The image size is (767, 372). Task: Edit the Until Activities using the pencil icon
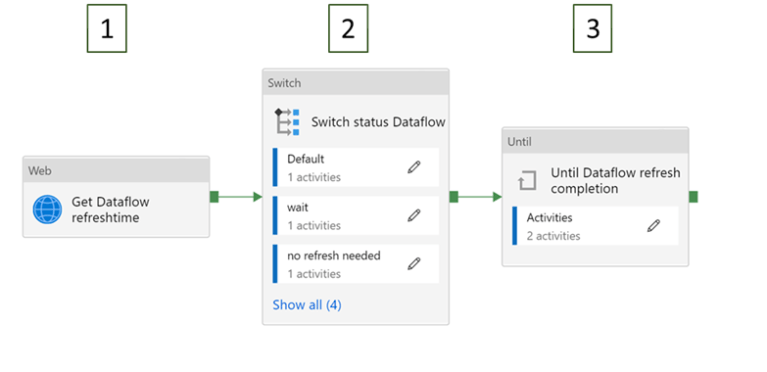tap(654, 226)
